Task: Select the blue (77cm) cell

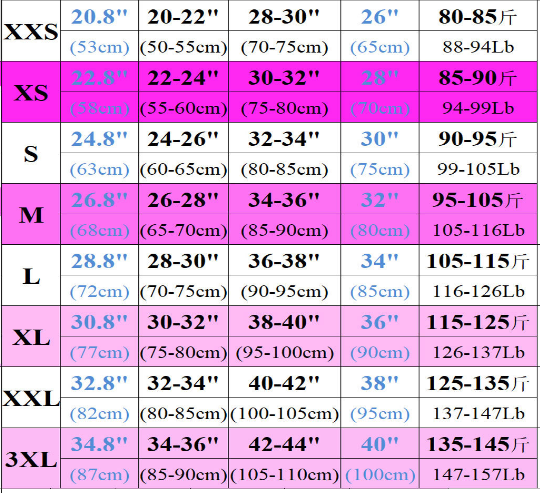Action: coord(100,352)
